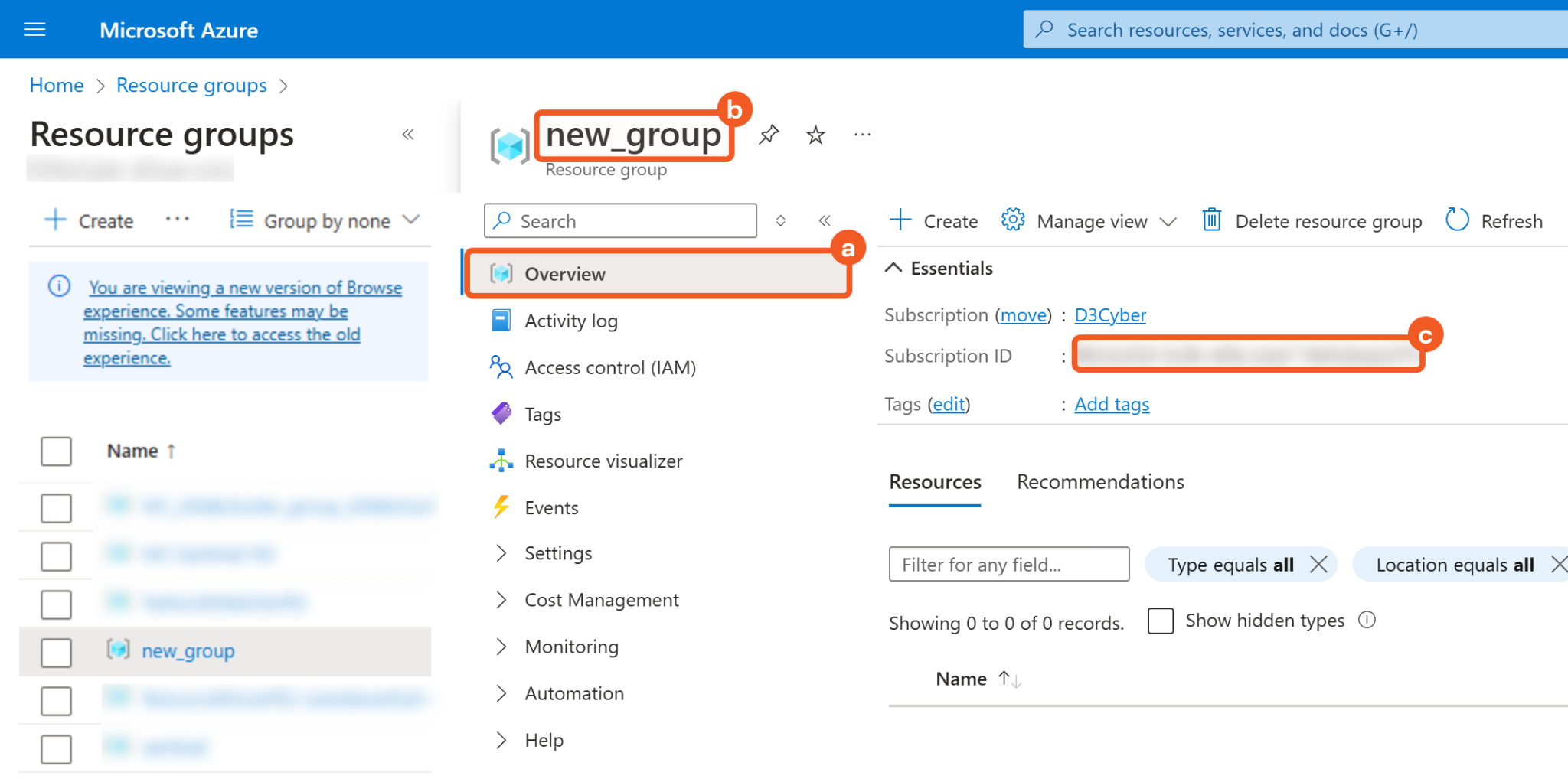
Task: Toggle the select-all Name header checkbox
Action: point(56,451)
